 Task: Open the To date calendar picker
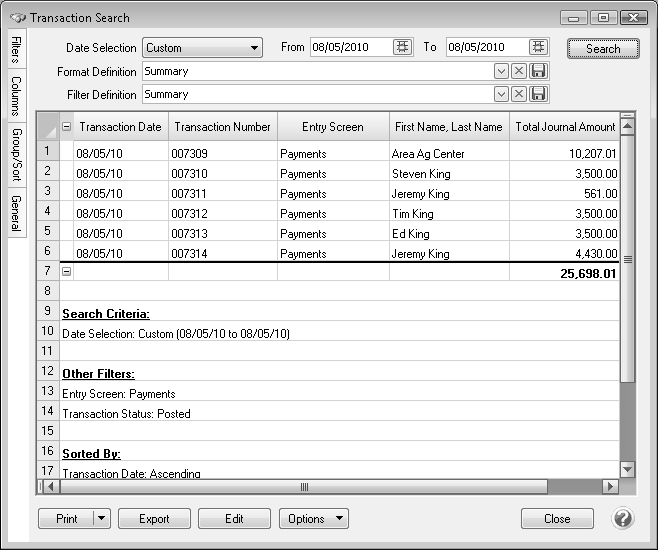click(x=538, y=47)
